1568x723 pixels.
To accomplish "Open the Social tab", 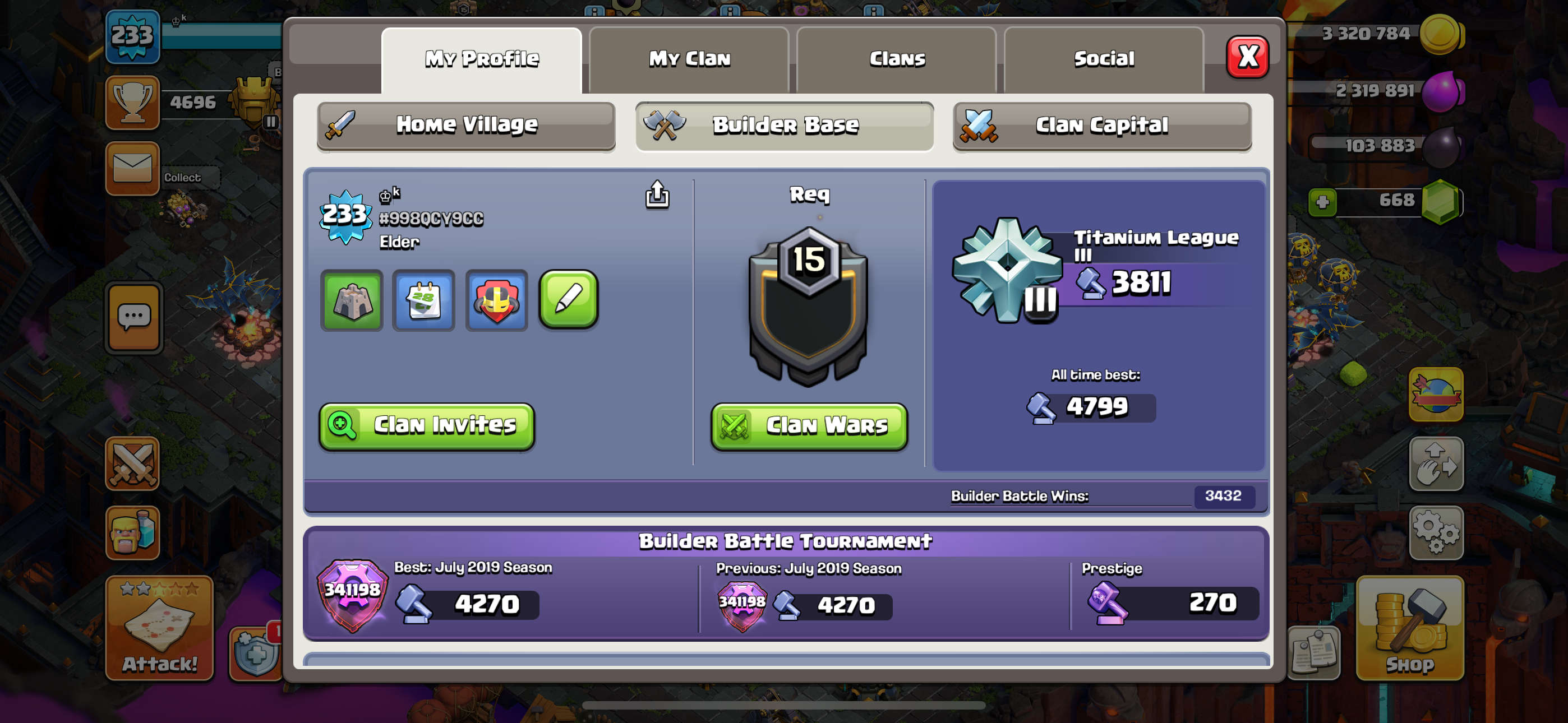I will click(x=1104, y=59).
